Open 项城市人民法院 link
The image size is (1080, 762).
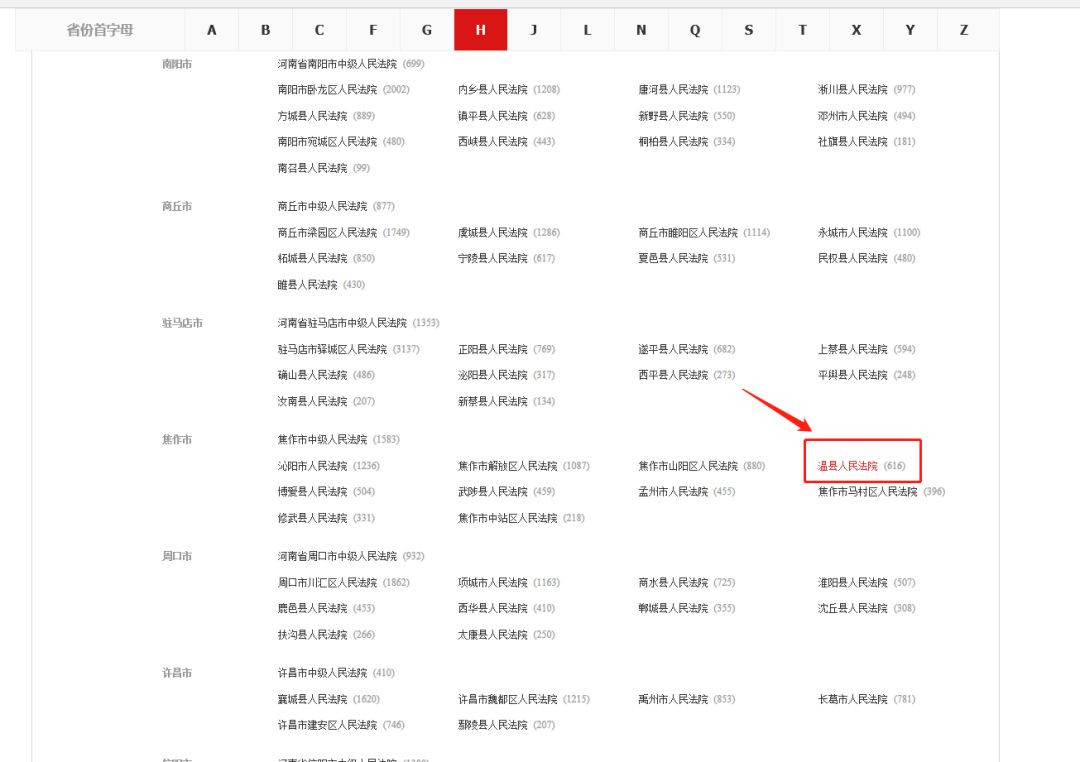click(492, 582)
